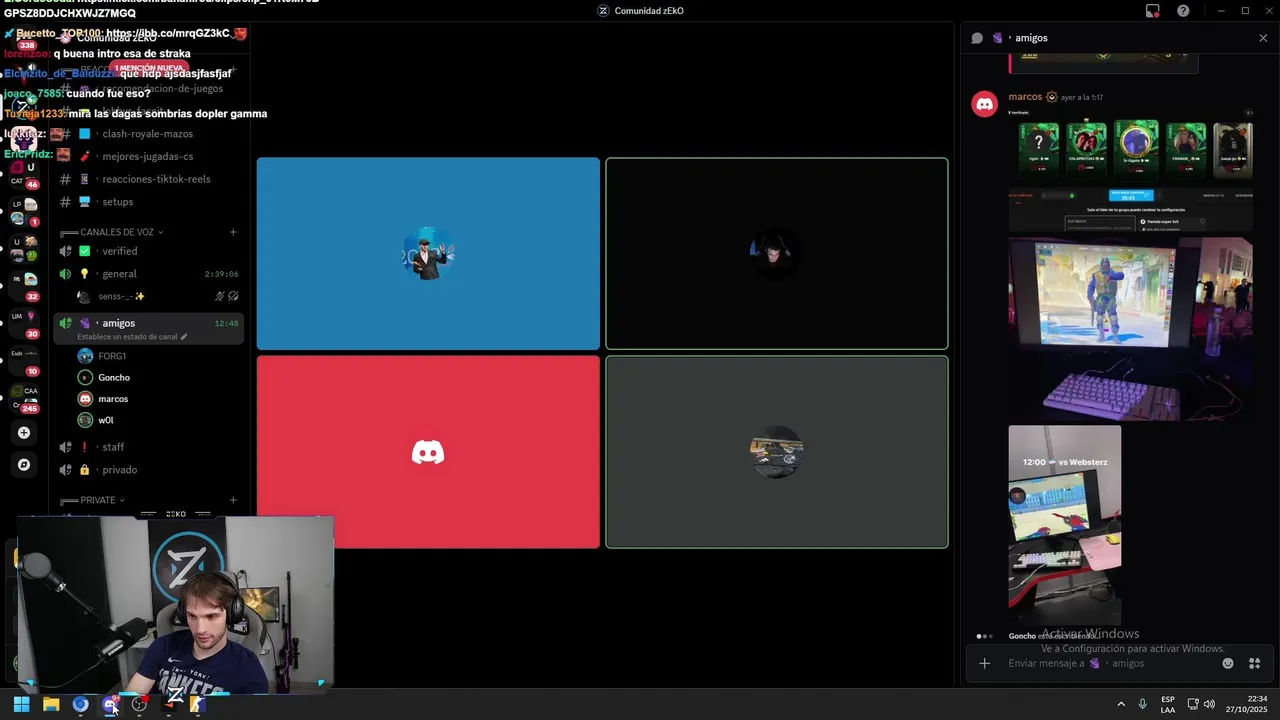Open Discord from the taskbar
Image resolution: width=1280 pixels, height=720 pixels.
(x=110, y=704)
